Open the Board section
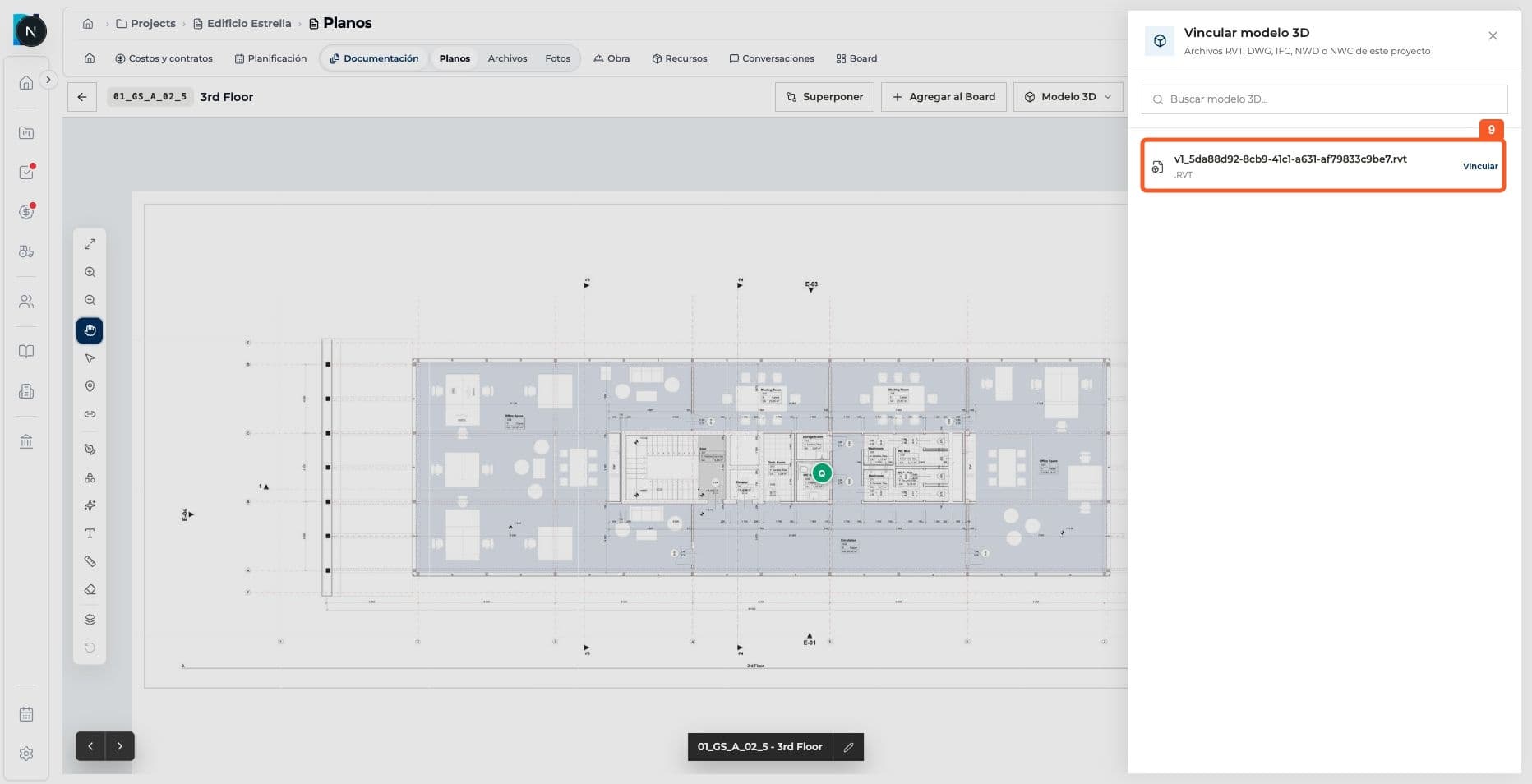Screen dimensions: 1532x784 pyautogui.click(x=856, y=58)
